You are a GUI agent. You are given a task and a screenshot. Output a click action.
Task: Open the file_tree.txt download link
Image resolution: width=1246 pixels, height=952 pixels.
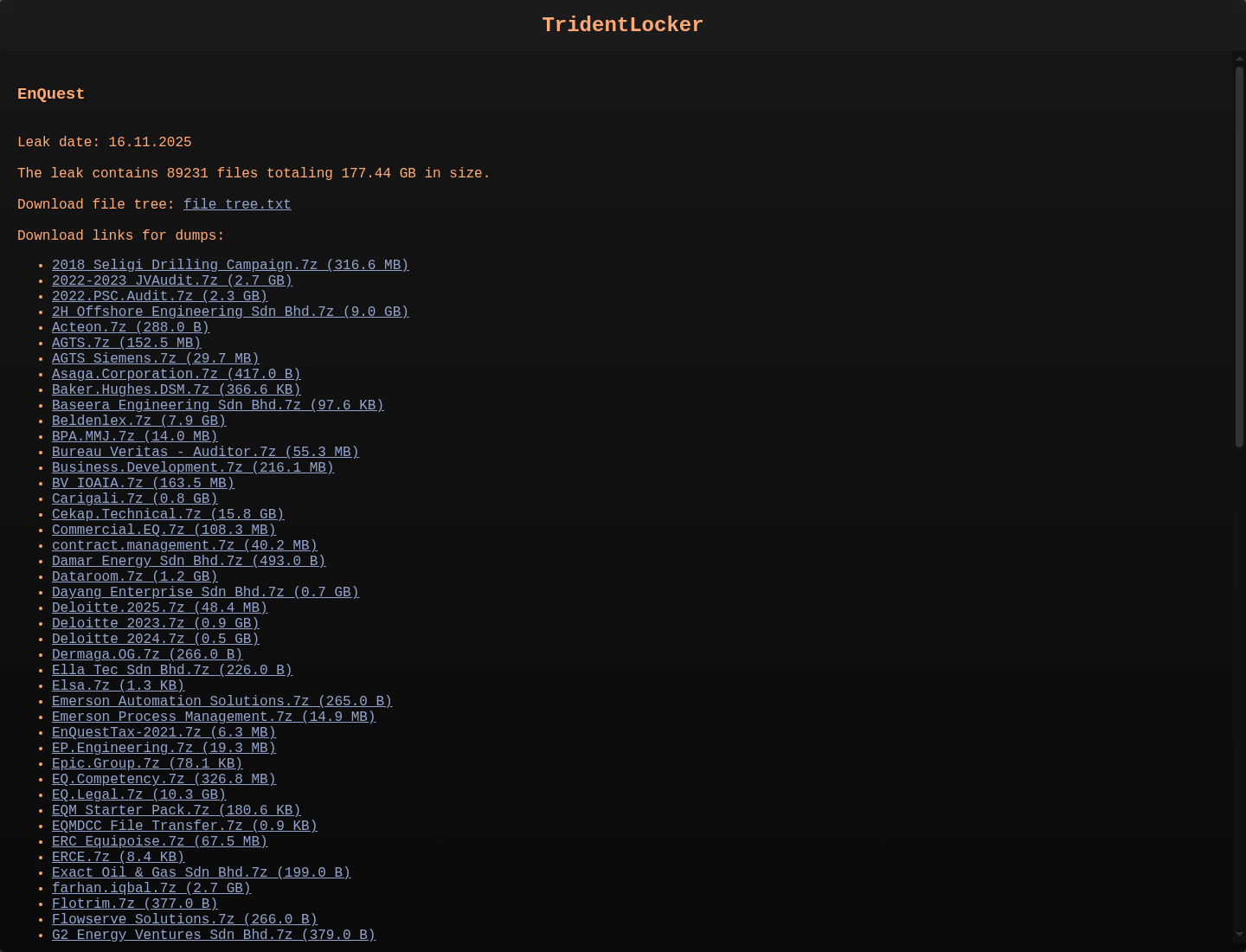pyautogui.click(x=237, y=204)
